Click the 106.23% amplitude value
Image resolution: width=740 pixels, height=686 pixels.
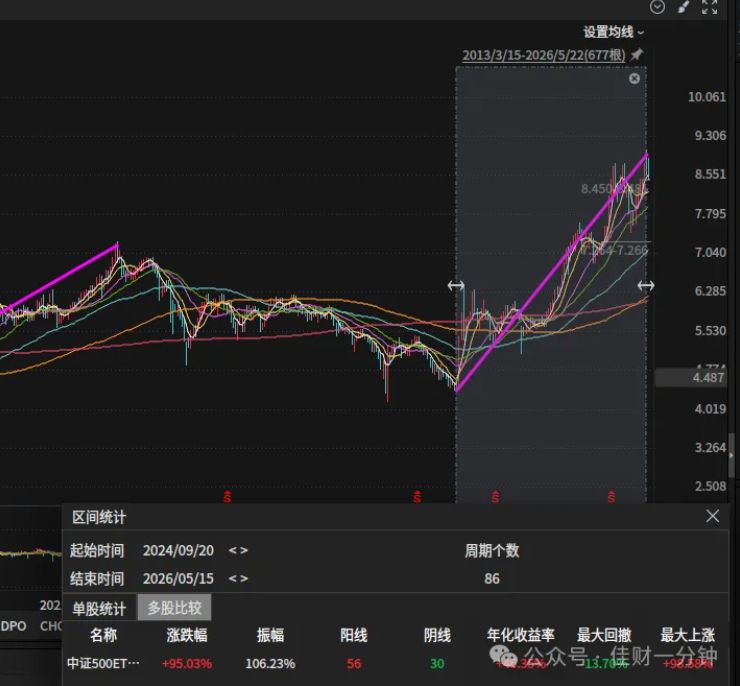pos(270,664)
